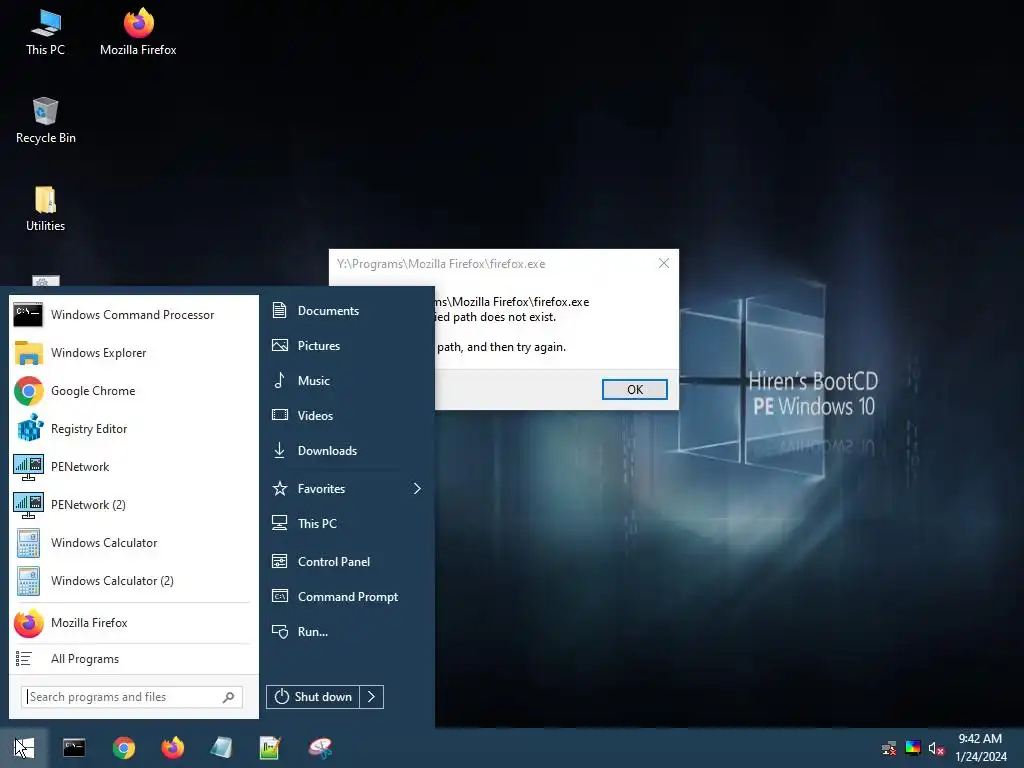
Task: Expand the Favorites submenu arrow
Action: click(x=417, y=488)
